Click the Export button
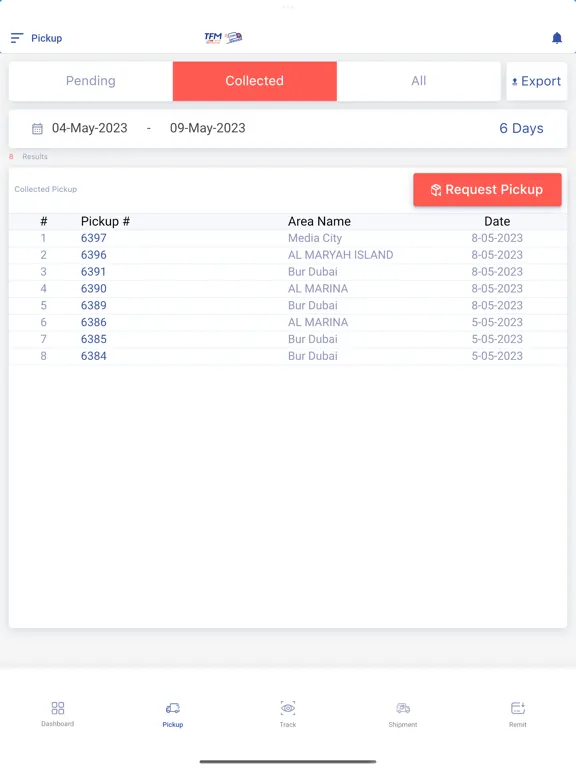This screenshot has width=576, height=768. pyautogui.click(x=537, y=81)
